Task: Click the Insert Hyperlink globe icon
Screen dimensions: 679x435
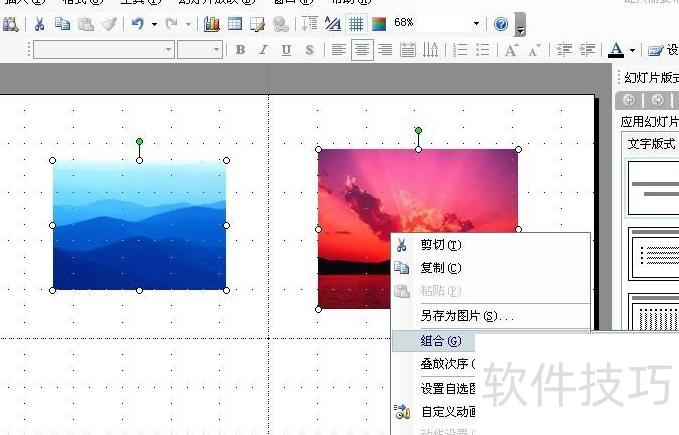Action: [x=281, y=24]
